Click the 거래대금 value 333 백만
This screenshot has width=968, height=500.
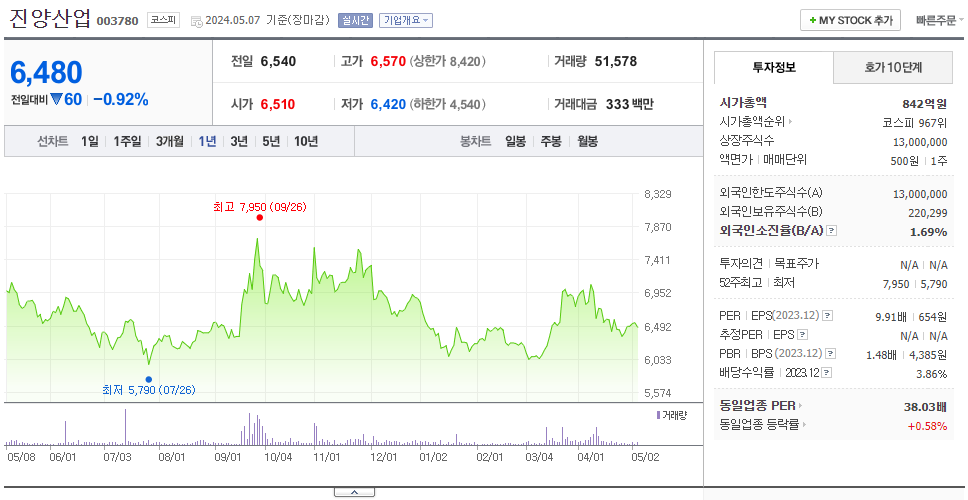pos(630,104)
